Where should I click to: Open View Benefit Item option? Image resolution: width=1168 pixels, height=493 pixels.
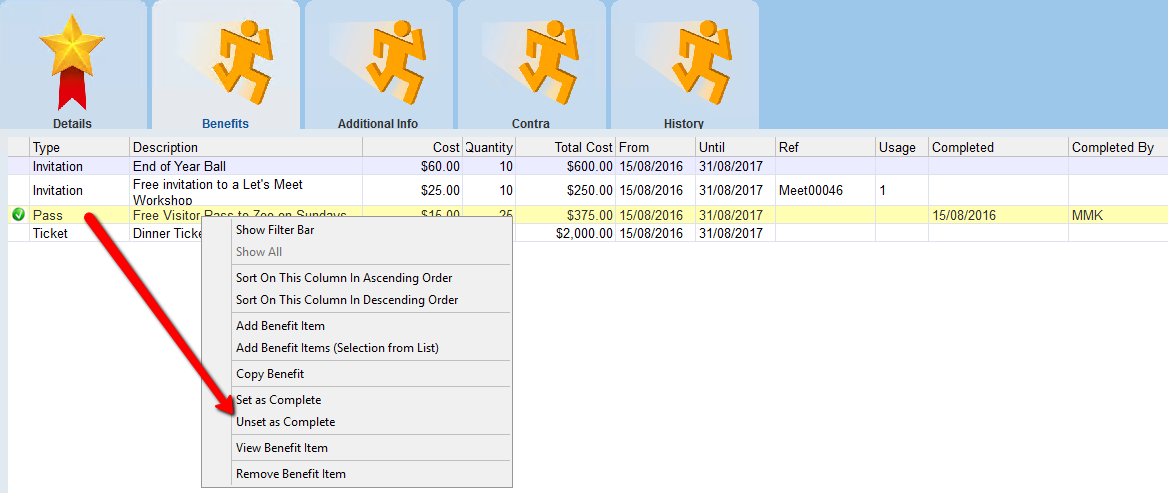(x=281, y=448)
